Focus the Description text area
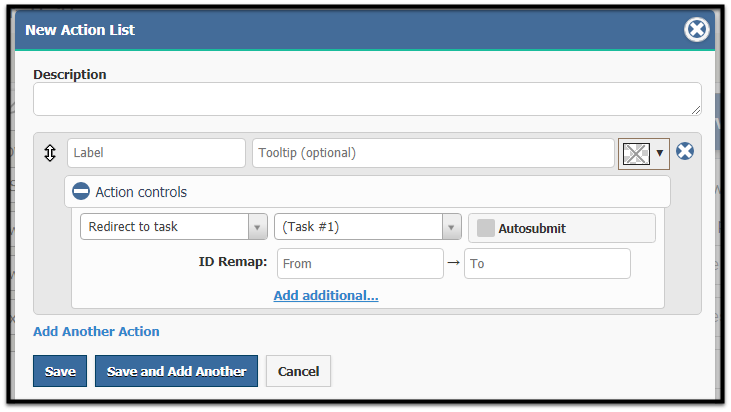The width and height of the screenshot is (731, 412). pyautogui.click(x=367, y=99)
